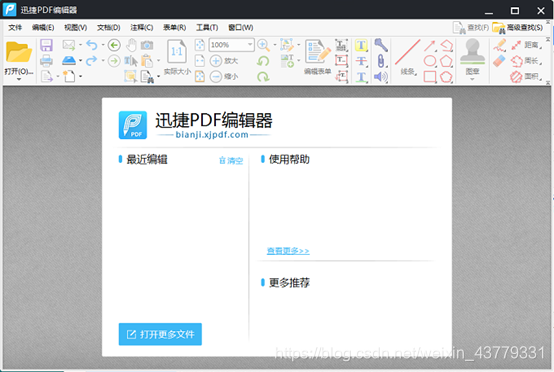Expand the new document icon dropdown arrow
The width and height of the screenshot is (554, 372).
click(81, 76)
